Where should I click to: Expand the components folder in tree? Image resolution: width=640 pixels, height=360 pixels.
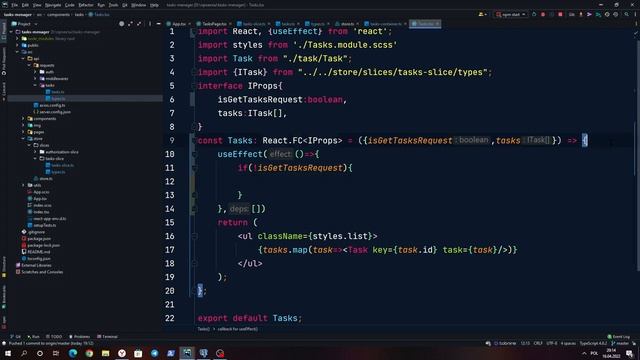[23, 118]
